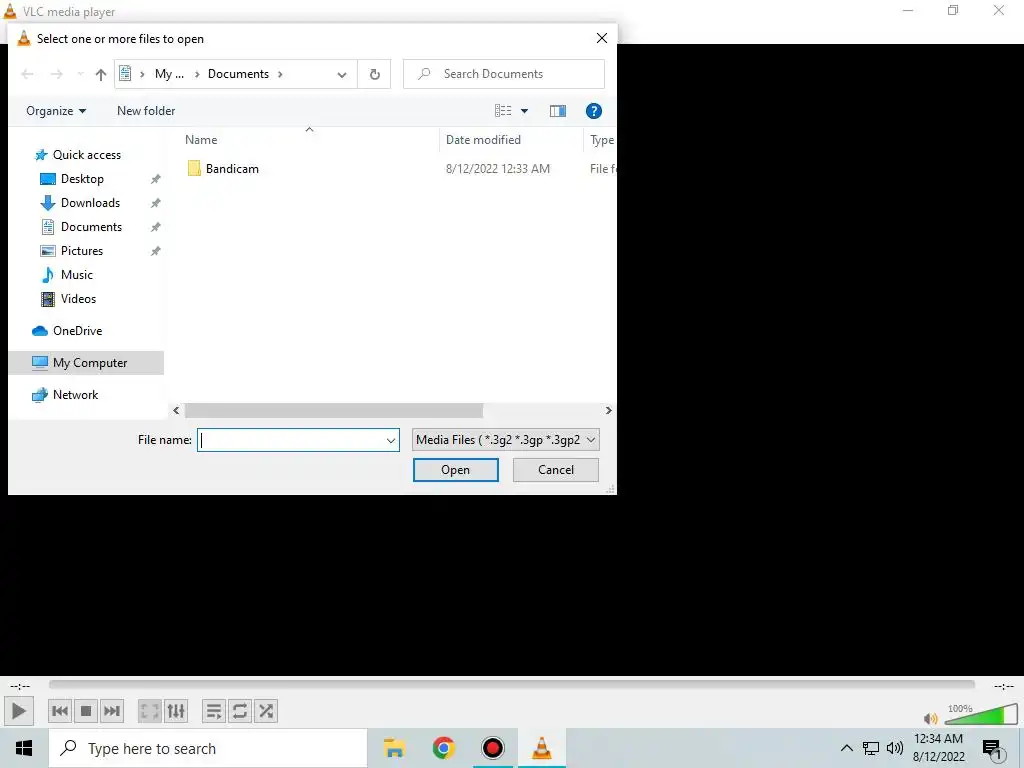This screenshot has width=1024, height=768.
Task: Mute VLC using the speaker icon
Action: (x=931, y=718)
